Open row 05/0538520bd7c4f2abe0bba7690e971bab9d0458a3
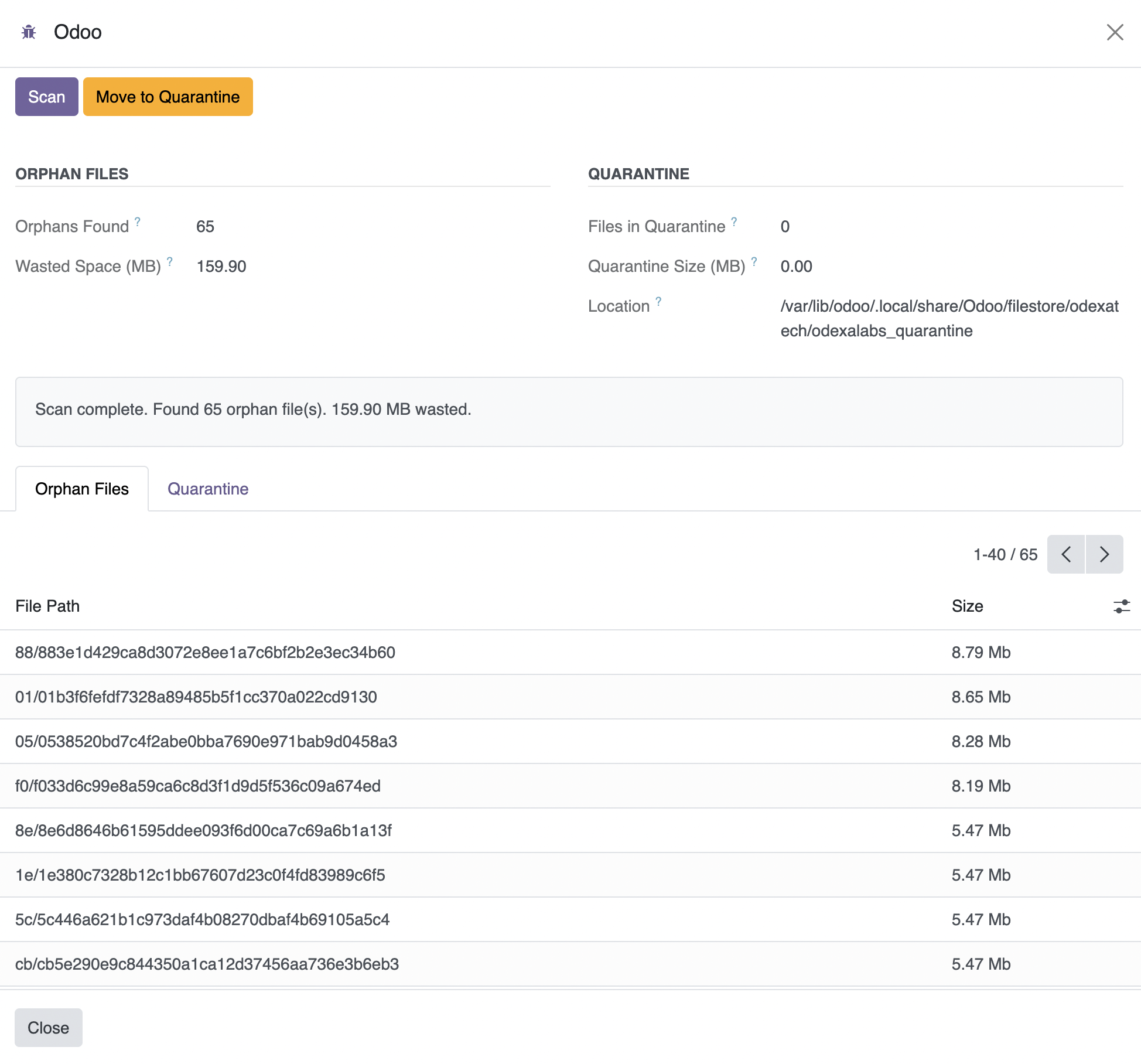The image size is (1141, 1064). coord(570,742)
